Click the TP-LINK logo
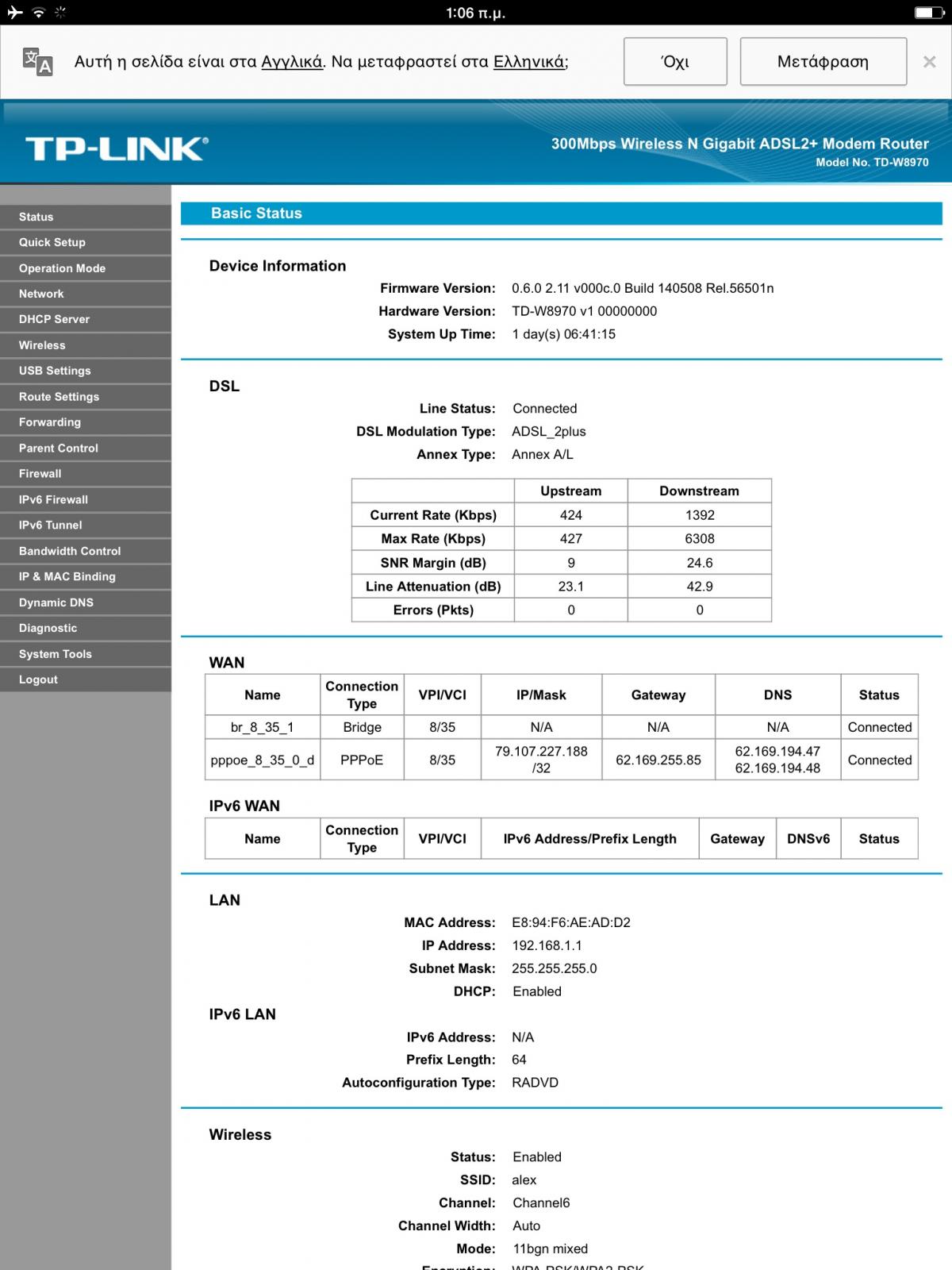This screenshot has height=1270, width=952. pyautogui.click(x=117, y=148)
